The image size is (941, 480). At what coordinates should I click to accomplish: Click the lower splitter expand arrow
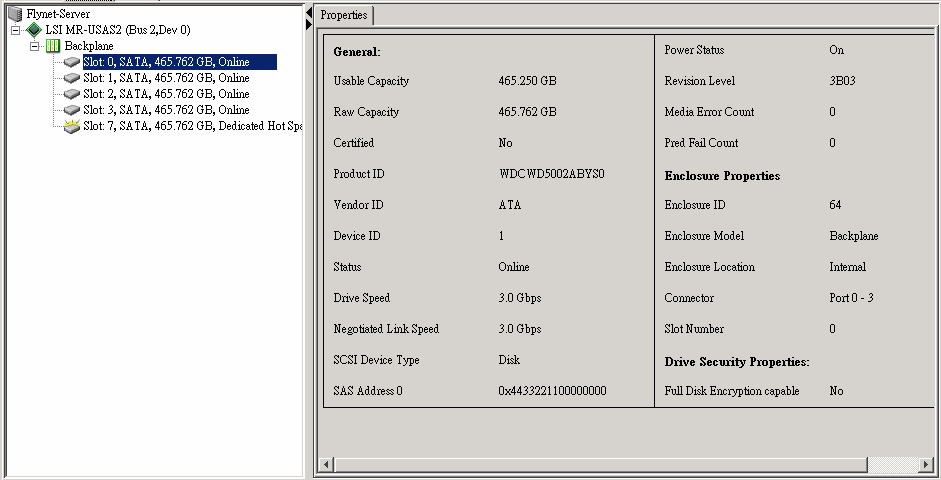tap(308, 24)
